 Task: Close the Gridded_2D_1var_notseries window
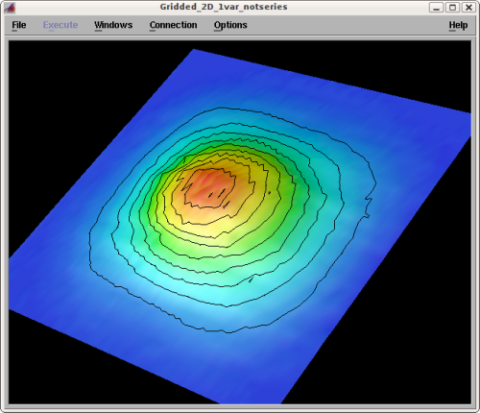[x=469, y=7]
